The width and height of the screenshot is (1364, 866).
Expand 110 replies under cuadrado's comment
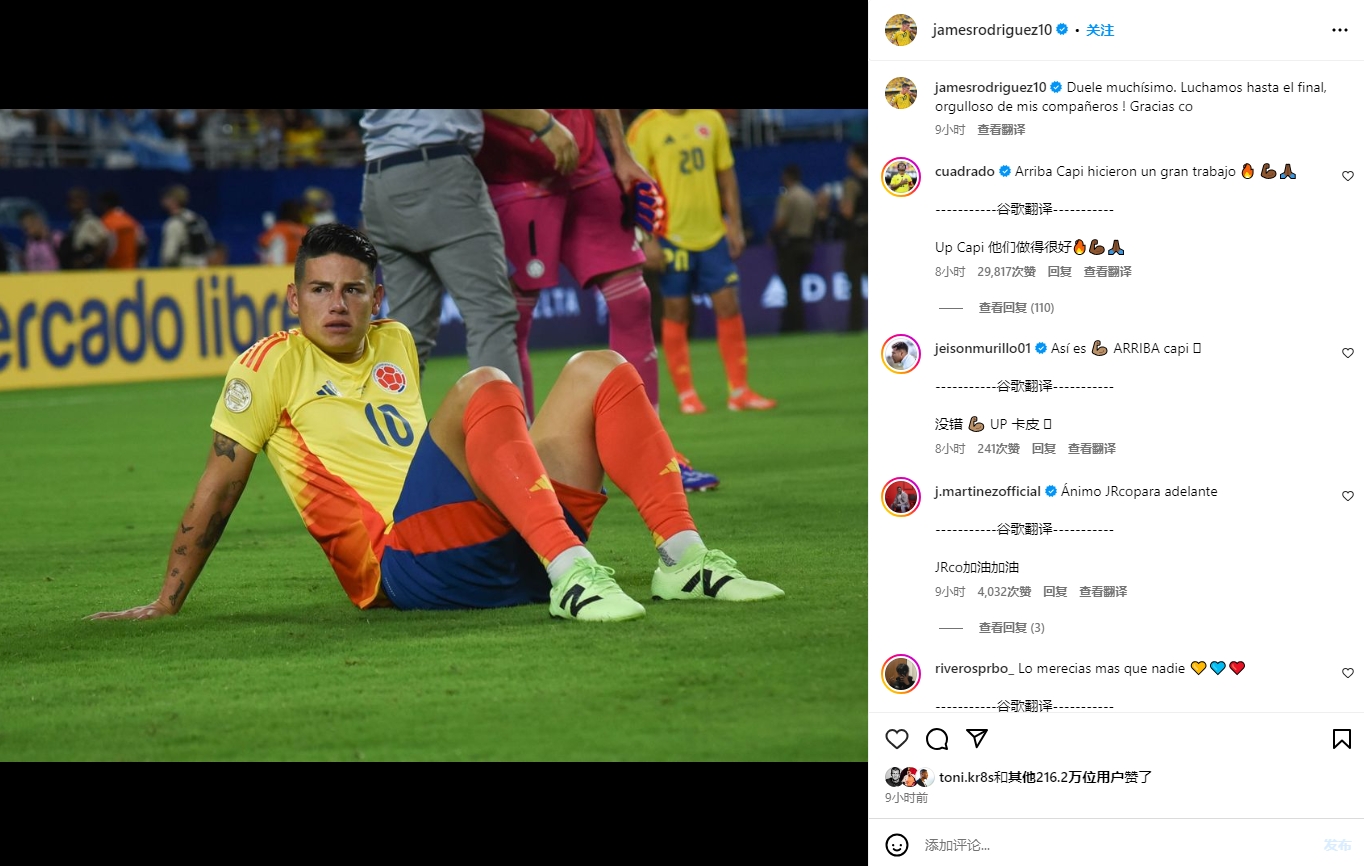click(x=1016, y=308)
